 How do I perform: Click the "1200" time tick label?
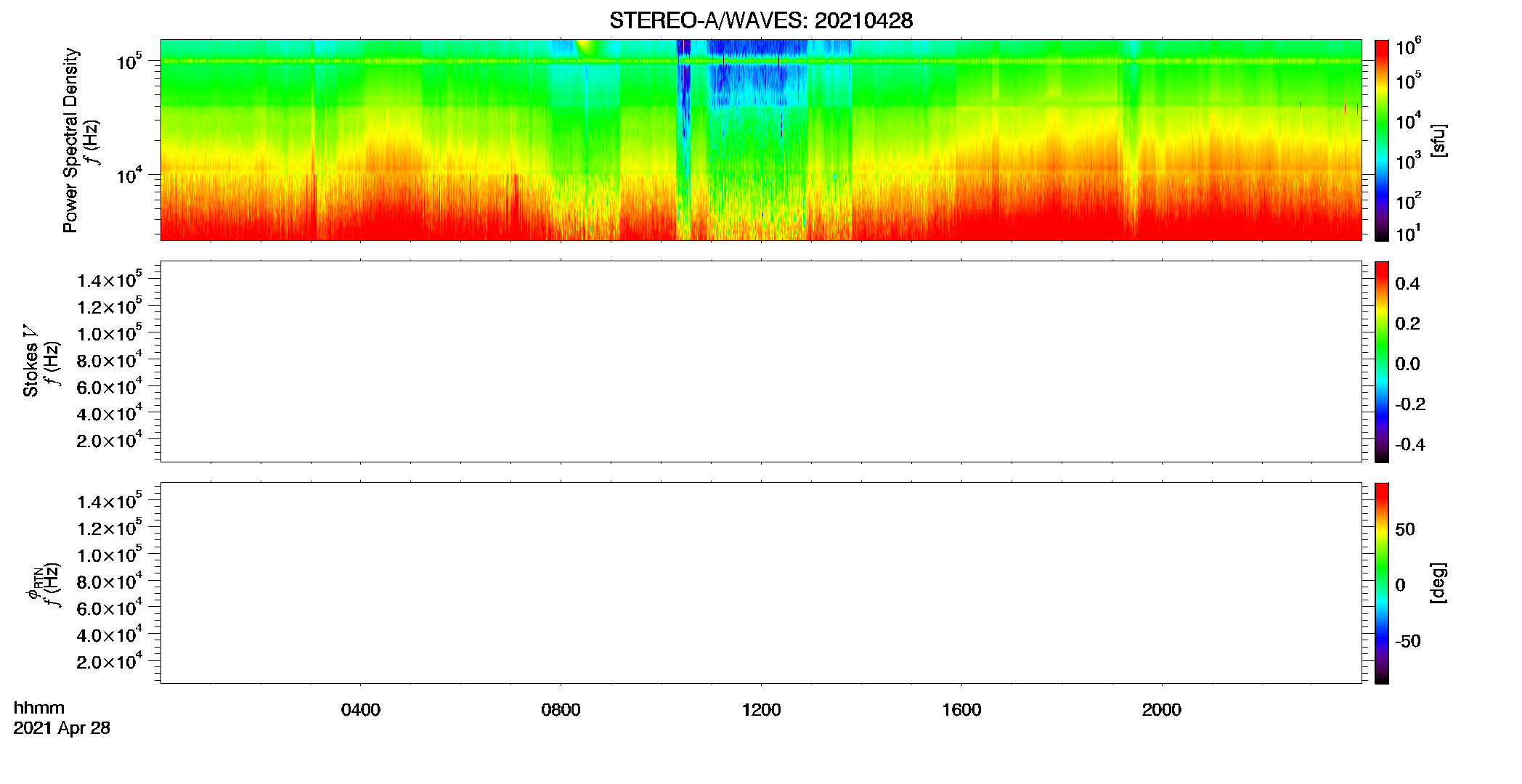pos(761,710)
